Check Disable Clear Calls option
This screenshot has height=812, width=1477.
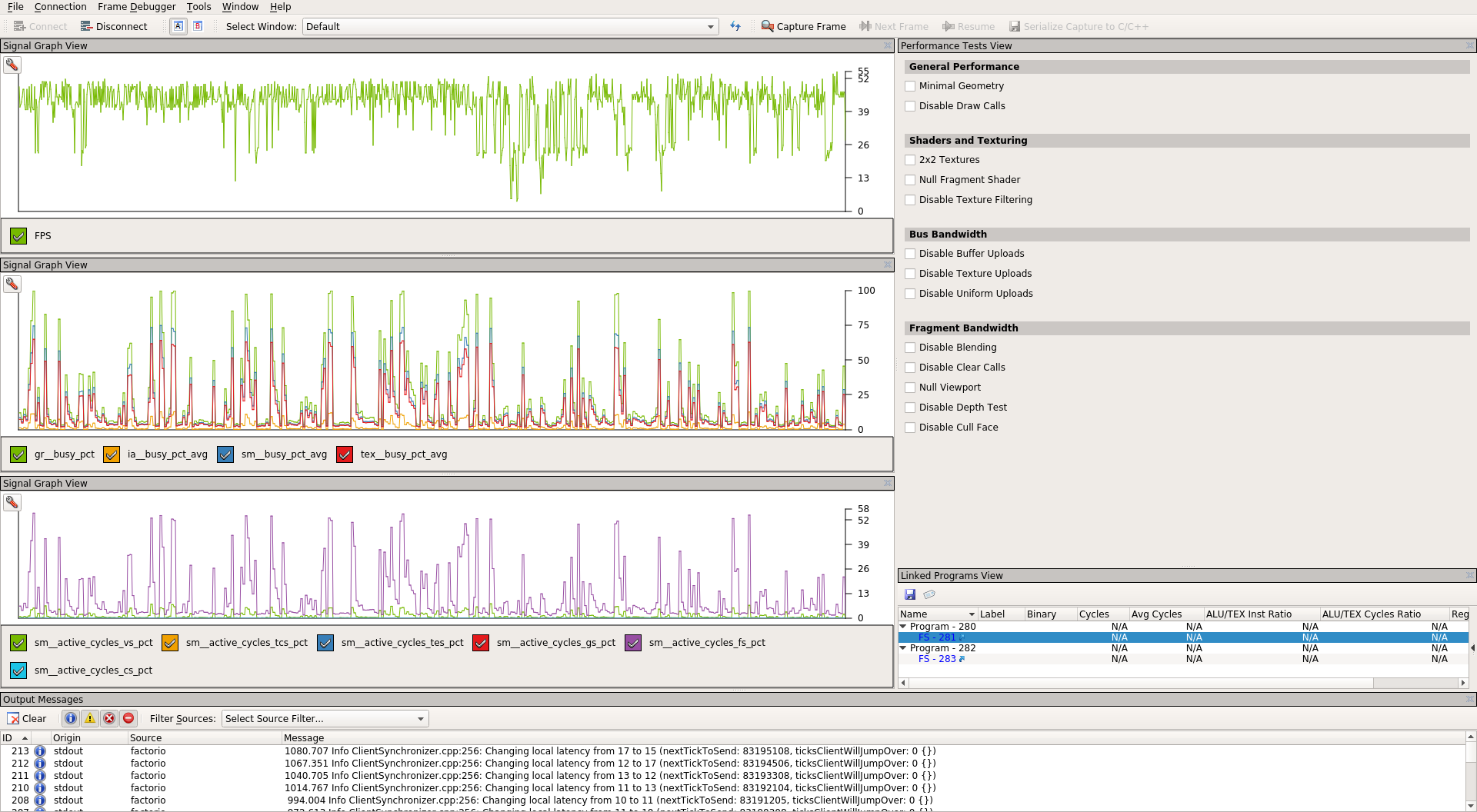pos(910,368)
